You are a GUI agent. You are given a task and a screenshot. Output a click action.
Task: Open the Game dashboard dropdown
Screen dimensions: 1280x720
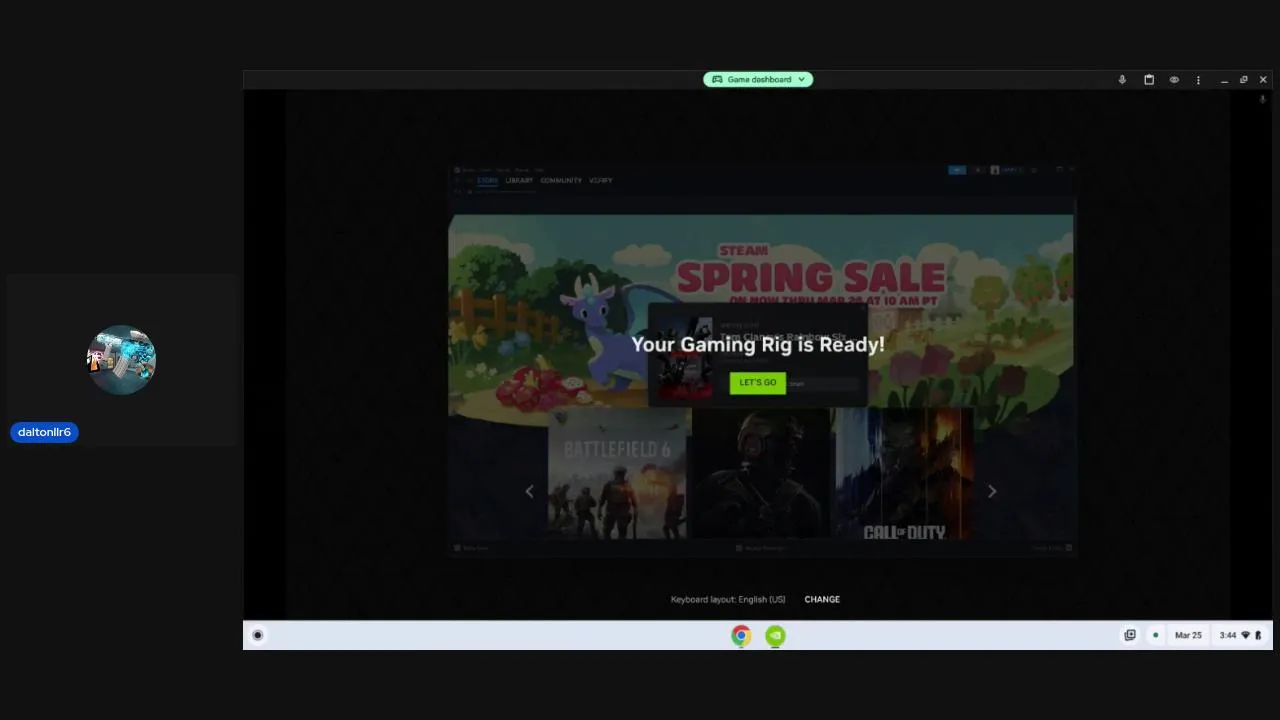point(758,79)
